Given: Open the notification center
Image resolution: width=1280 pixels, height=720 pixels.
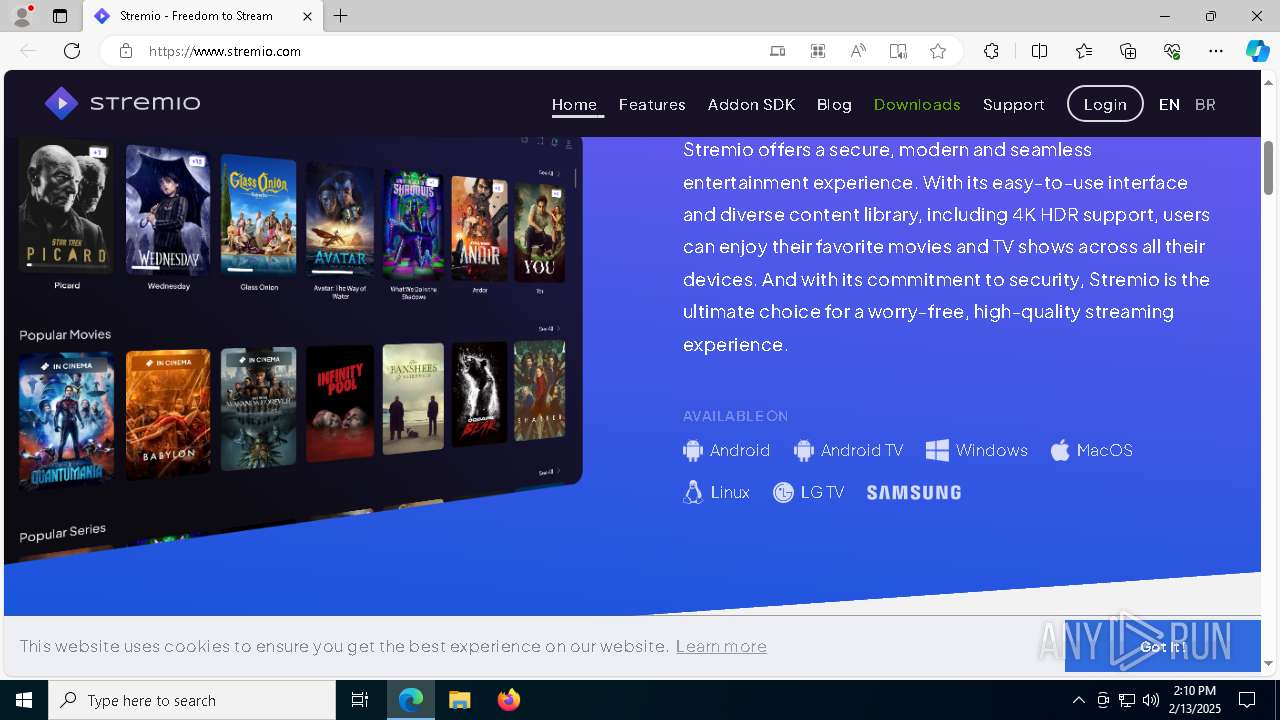Looking at the screenshot, I should coord(1247,700).
